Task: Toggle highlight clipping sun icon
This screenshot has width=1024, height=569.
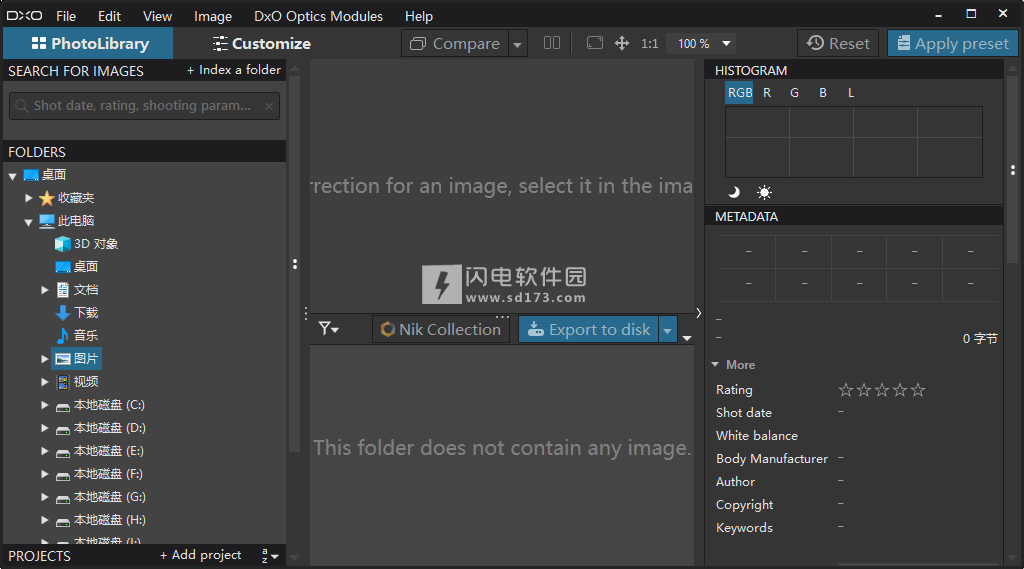Action: pos(764,192)
